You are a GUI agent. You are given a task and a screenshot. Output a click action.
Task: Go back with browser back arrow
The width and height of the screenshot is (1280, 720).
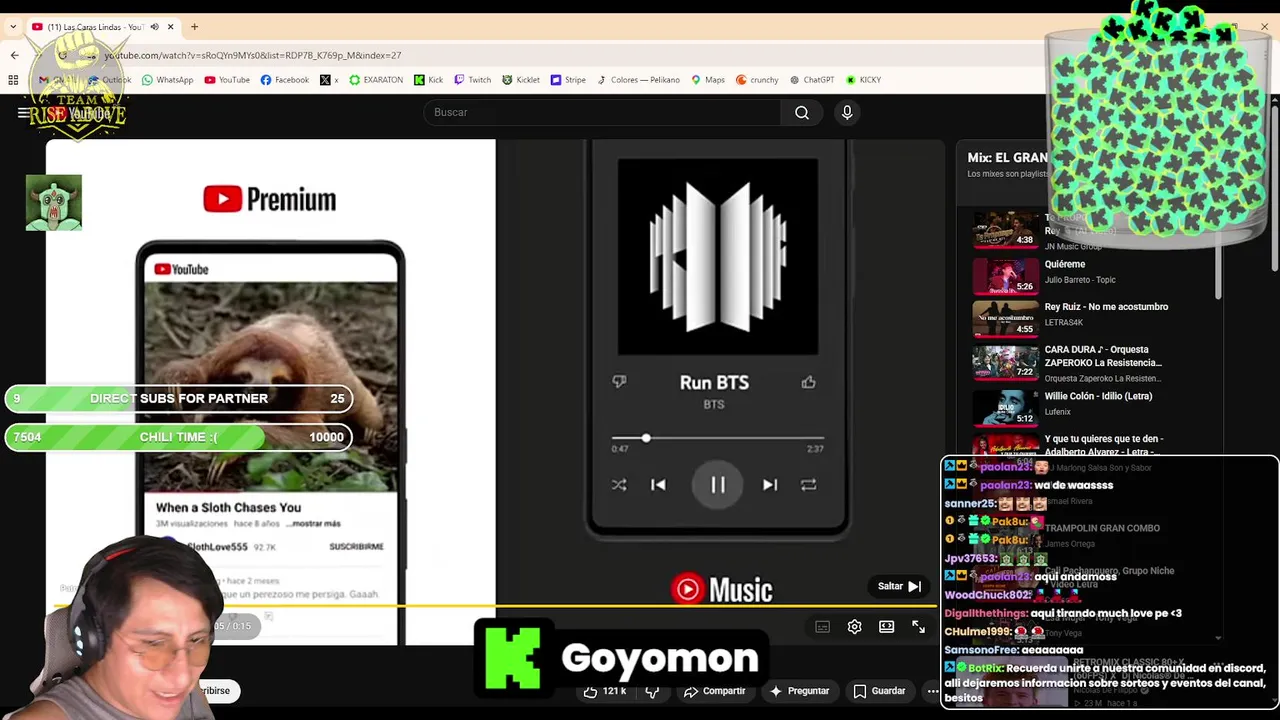(x=14, y=55)
